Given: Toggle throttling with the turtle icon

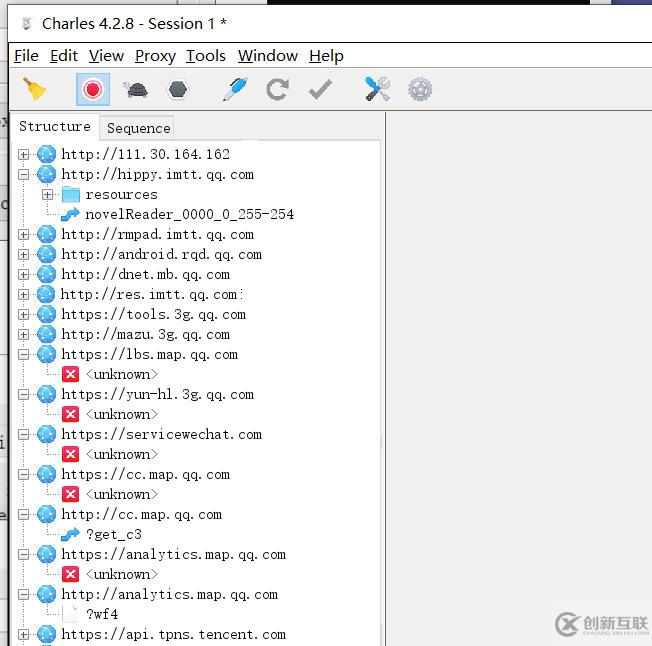Looking at the screenshot, I should pyautogui.click(x=136, y=89).
